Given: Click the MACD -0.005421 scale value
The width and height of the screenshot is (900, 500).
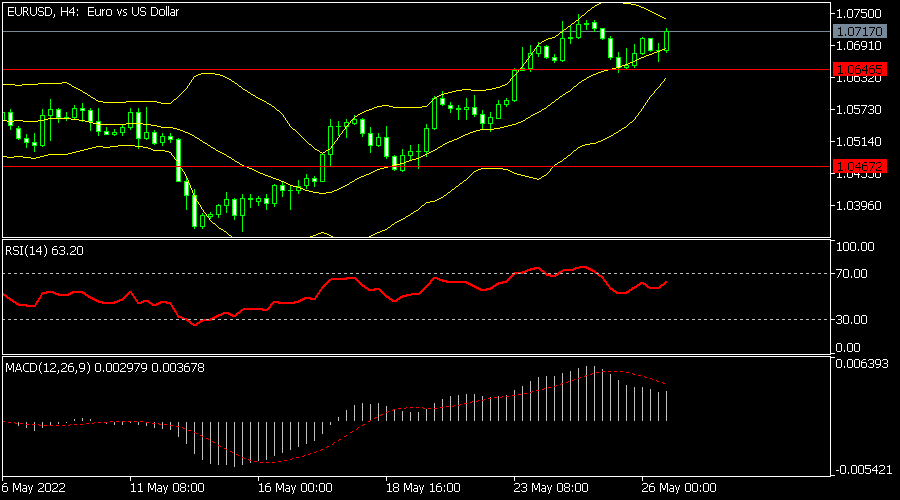Looking at the screenshot, I should (x=863, y=470).
